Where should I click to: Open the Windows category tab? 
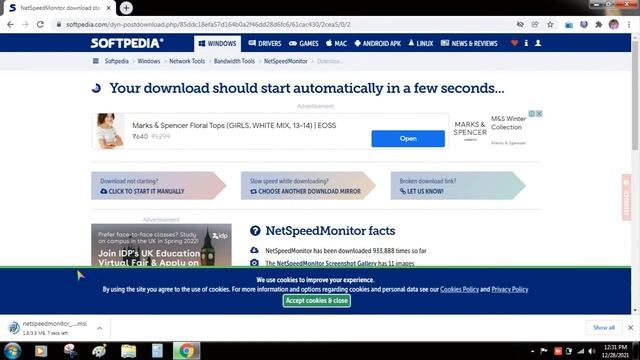click(217, 43)
